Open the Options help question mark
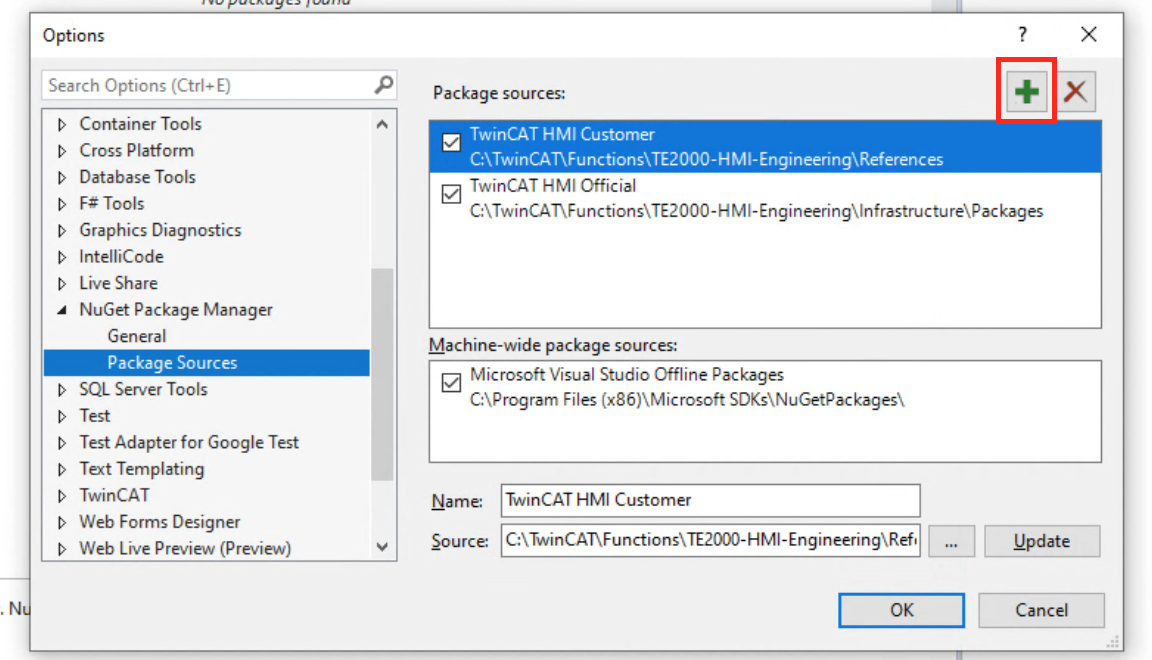 tap(1022, 35)
